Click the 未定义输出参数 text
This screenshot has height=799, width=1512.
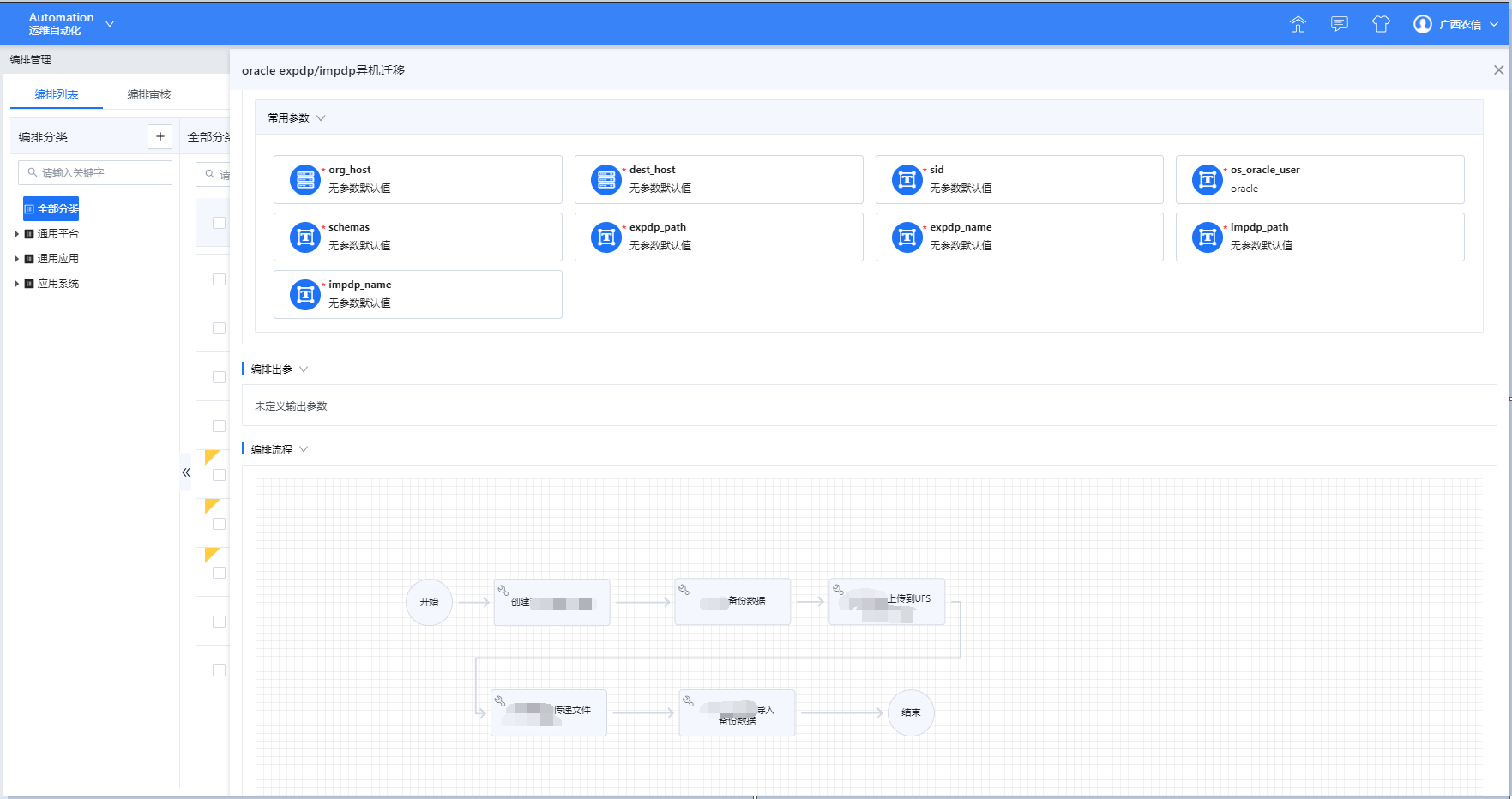(291, 406)
